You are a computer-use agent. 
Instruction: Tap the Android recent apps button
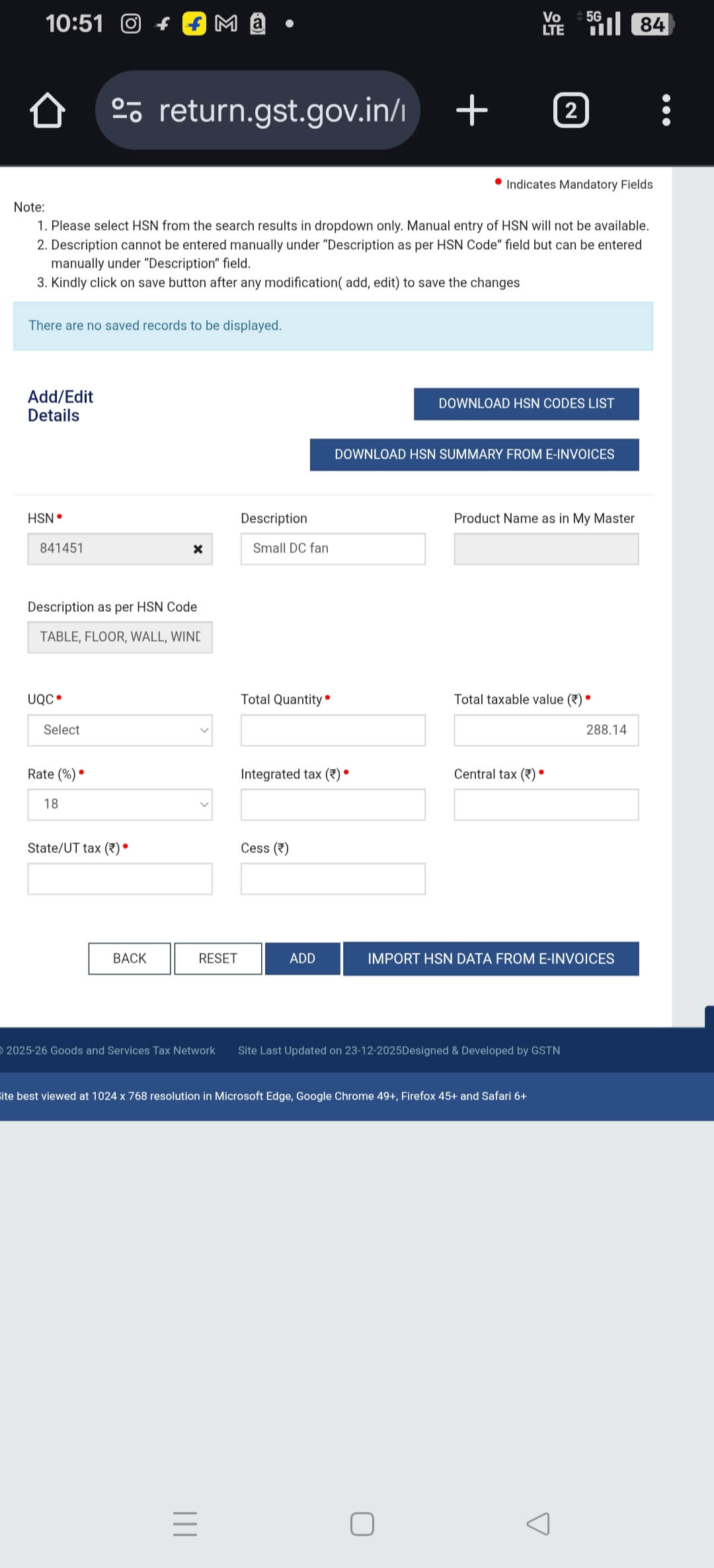coord(185,1524)
